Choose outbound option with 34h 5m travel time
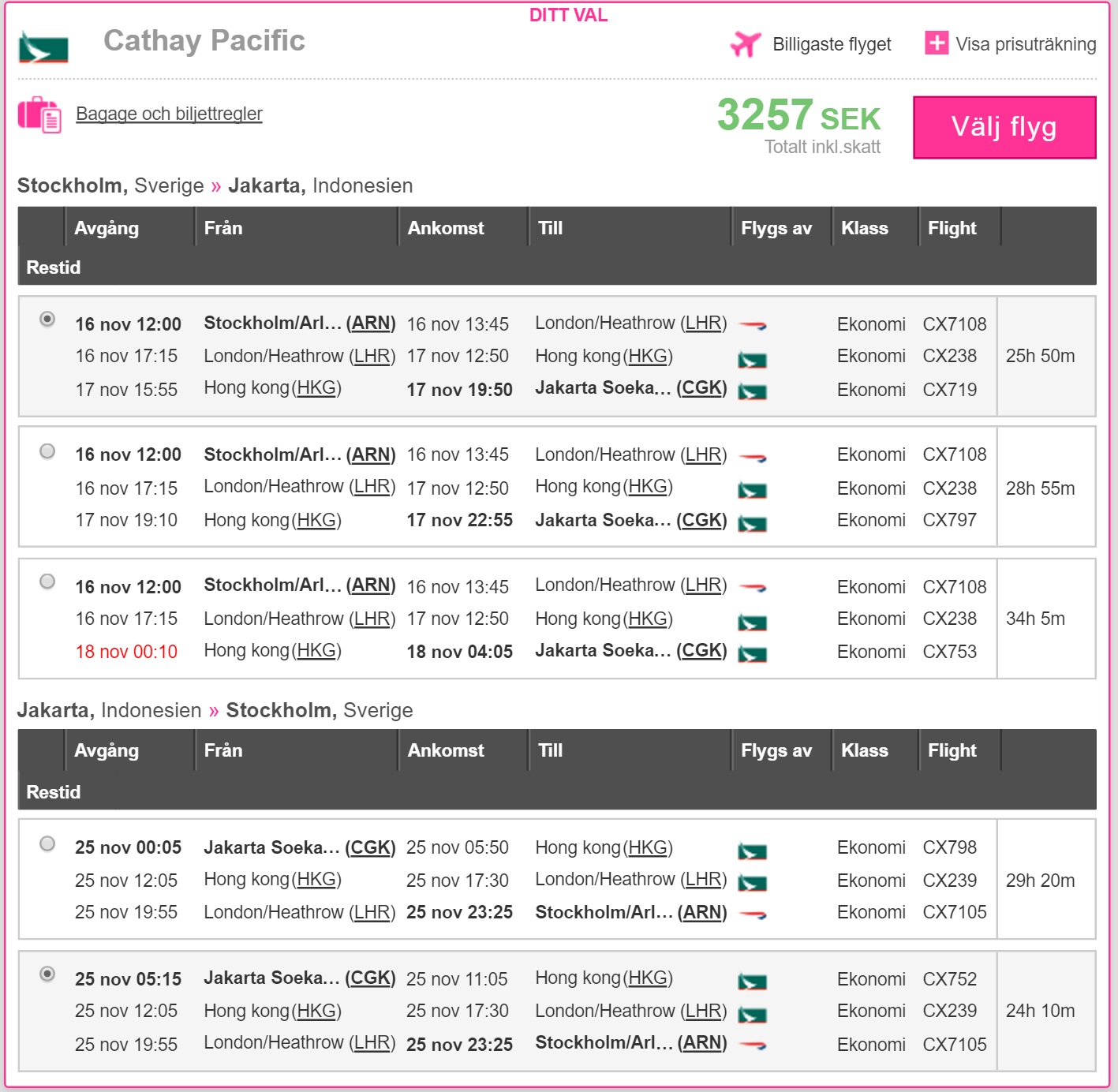 click(x=47, y=582)
